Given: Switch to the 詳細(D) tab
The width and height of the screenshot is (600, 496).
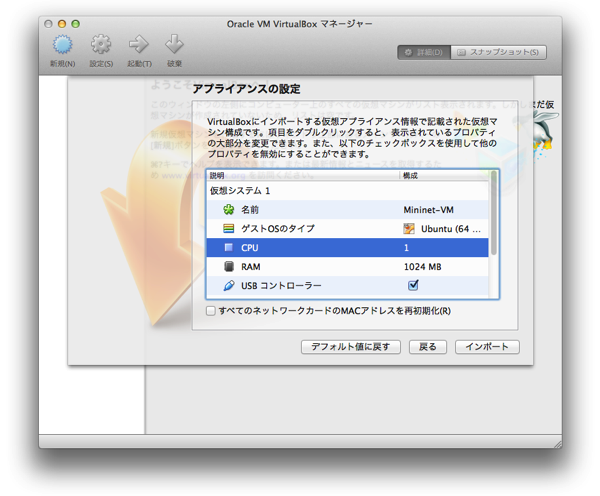Looking at the screenshot, I should [423, 52].
